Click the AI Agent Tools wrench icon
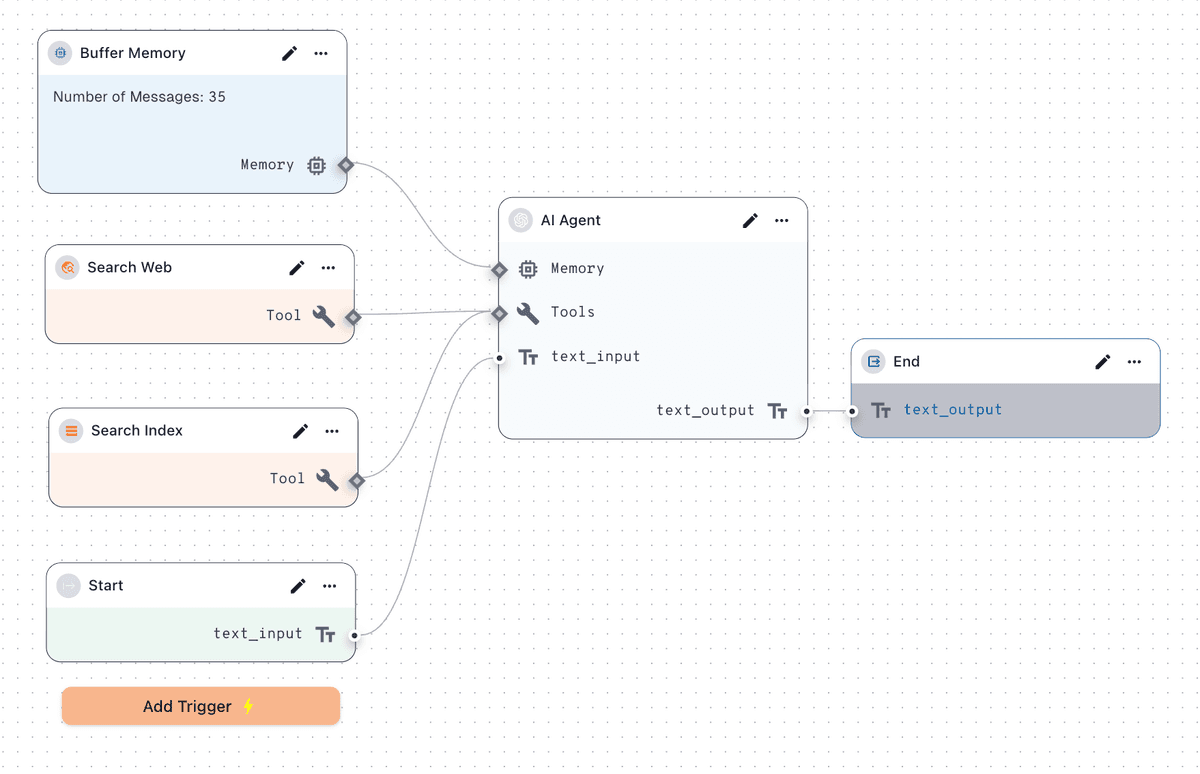Image resolution: width=1200 pixels, height=774 pixels. coord(528,313)
